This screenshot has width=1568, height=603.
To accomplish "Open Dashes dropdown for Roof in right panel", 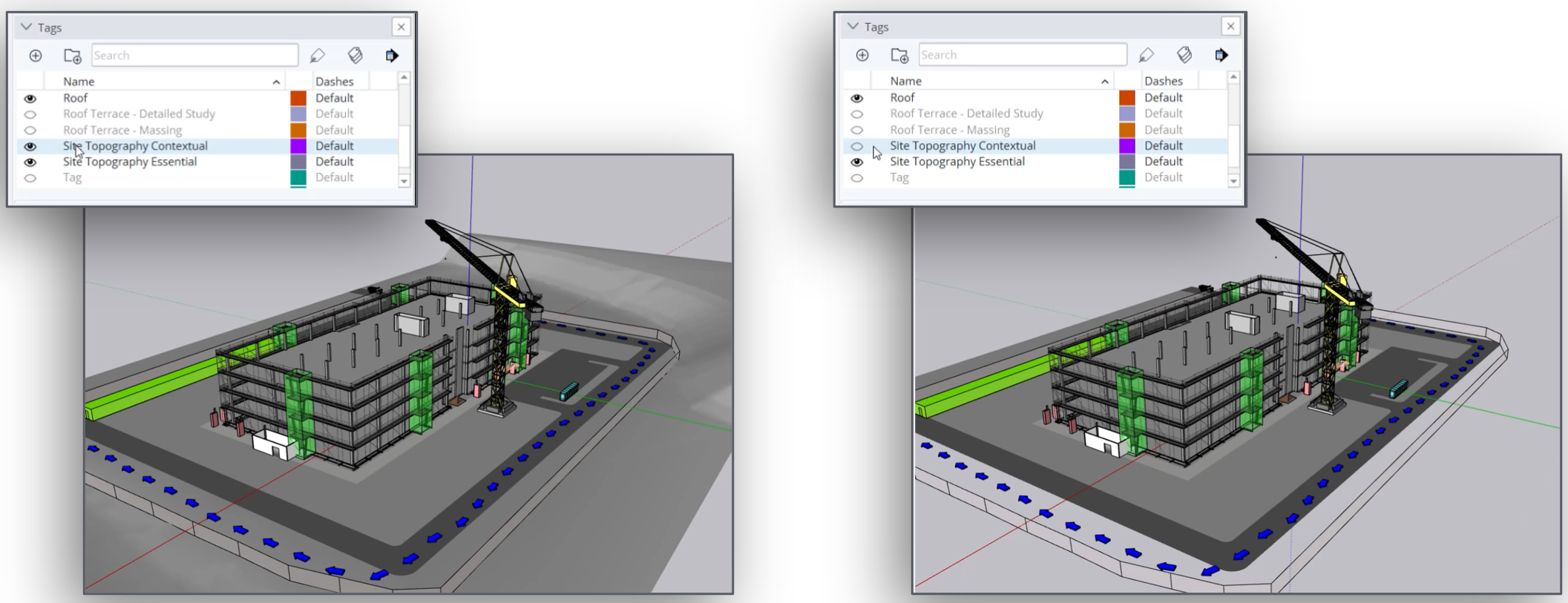I will [x=1163, y=97].
